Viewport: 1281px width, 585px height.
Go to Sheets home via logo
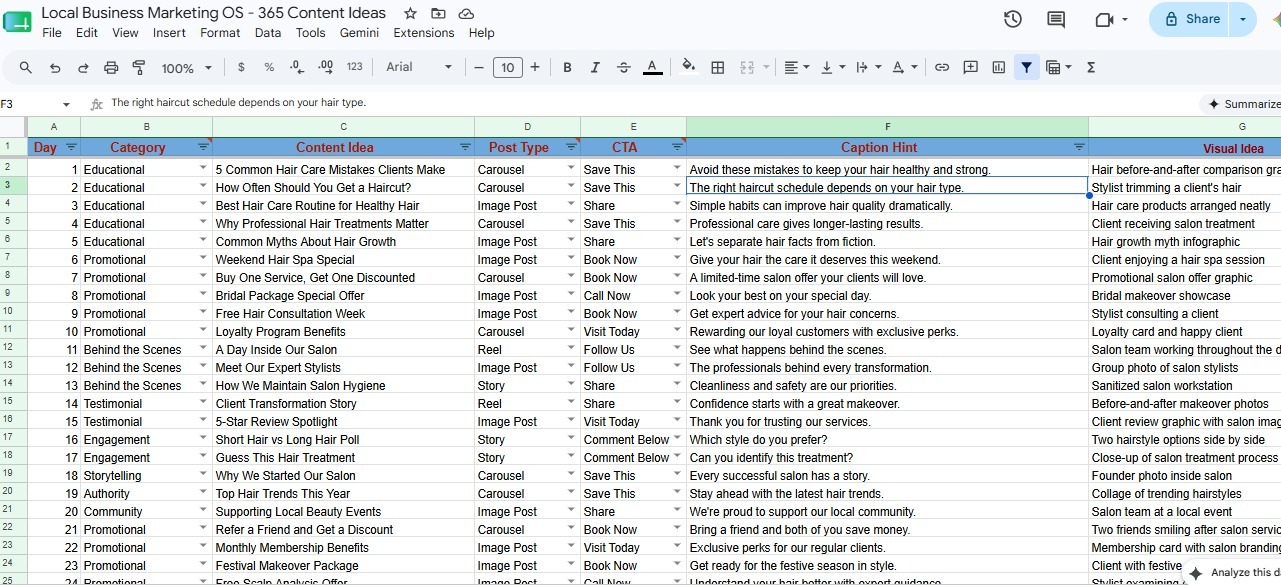17,21
